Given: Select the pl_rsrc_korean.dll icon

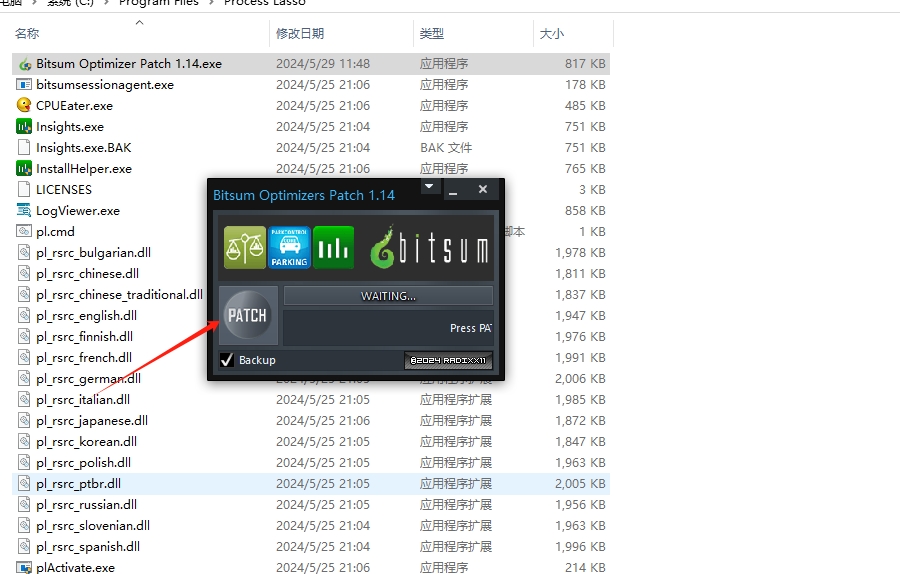Looking at the screenshot, I should pos(24,441).
